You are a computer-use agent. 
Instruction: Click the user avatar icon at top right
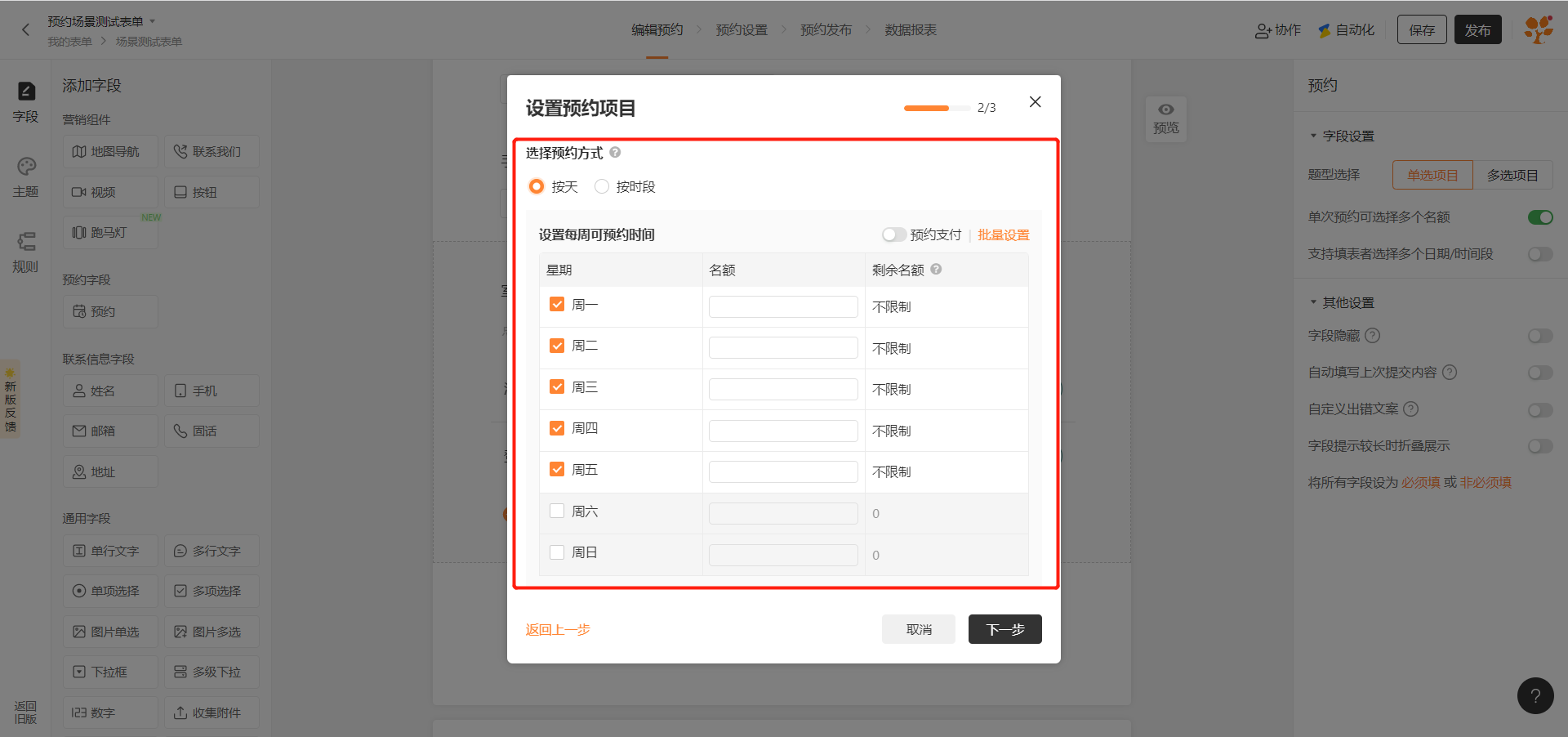[x=1538, y=30]
